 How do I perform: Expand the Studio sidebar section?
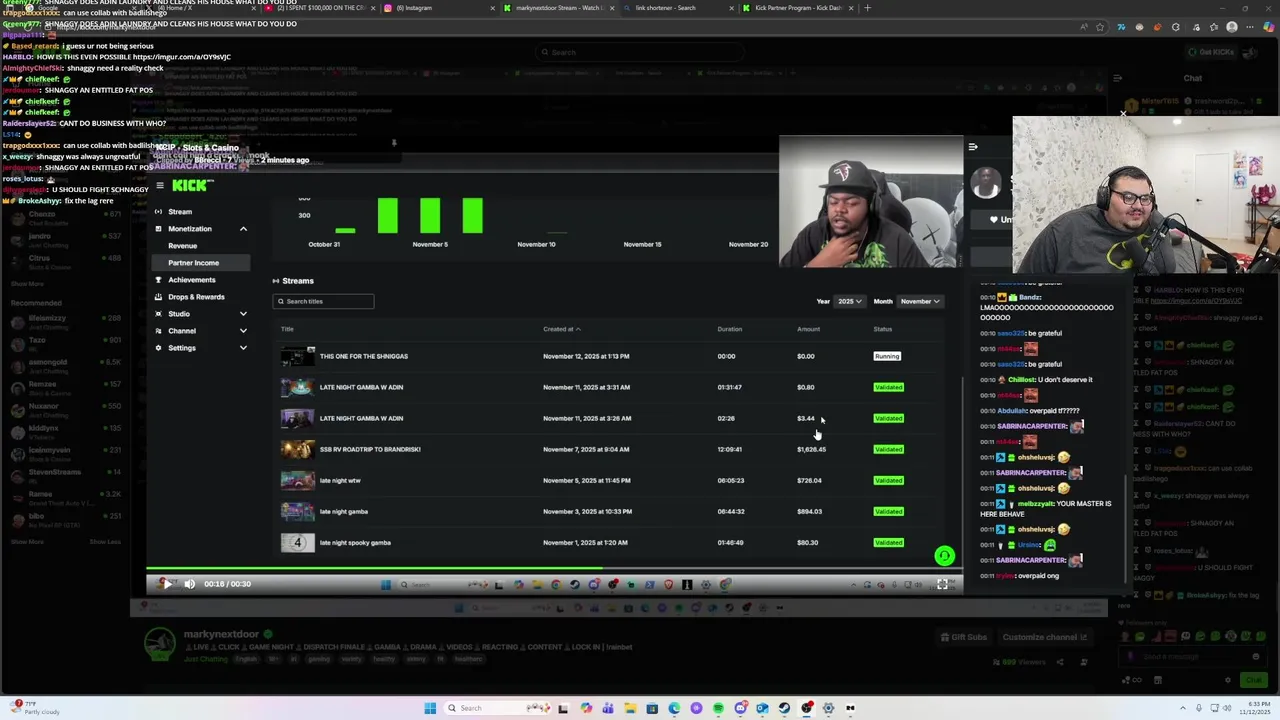pyautogui.click(x=243, y=314)
